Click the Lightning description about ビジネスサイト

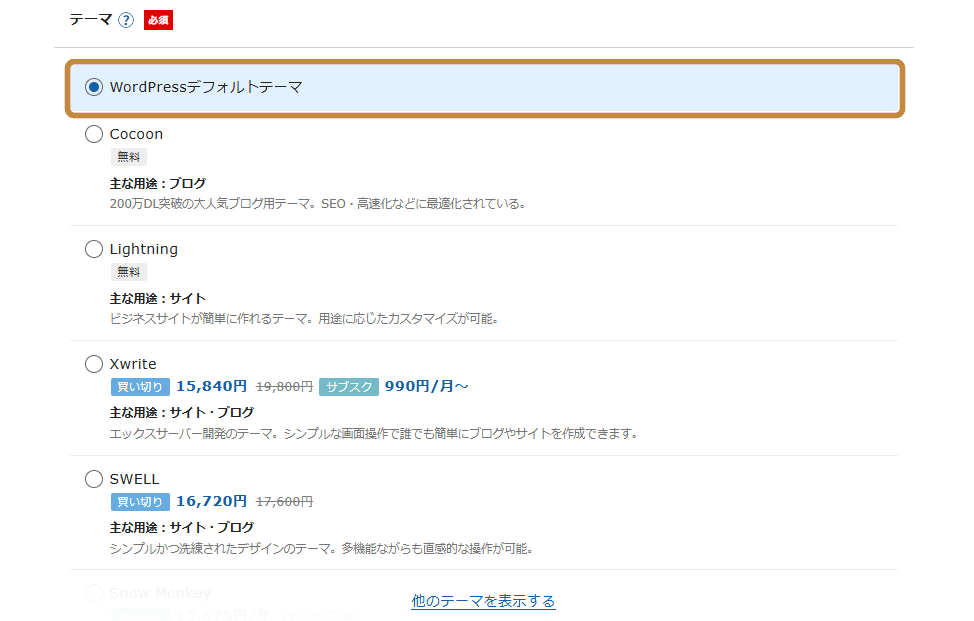point(304,319)
